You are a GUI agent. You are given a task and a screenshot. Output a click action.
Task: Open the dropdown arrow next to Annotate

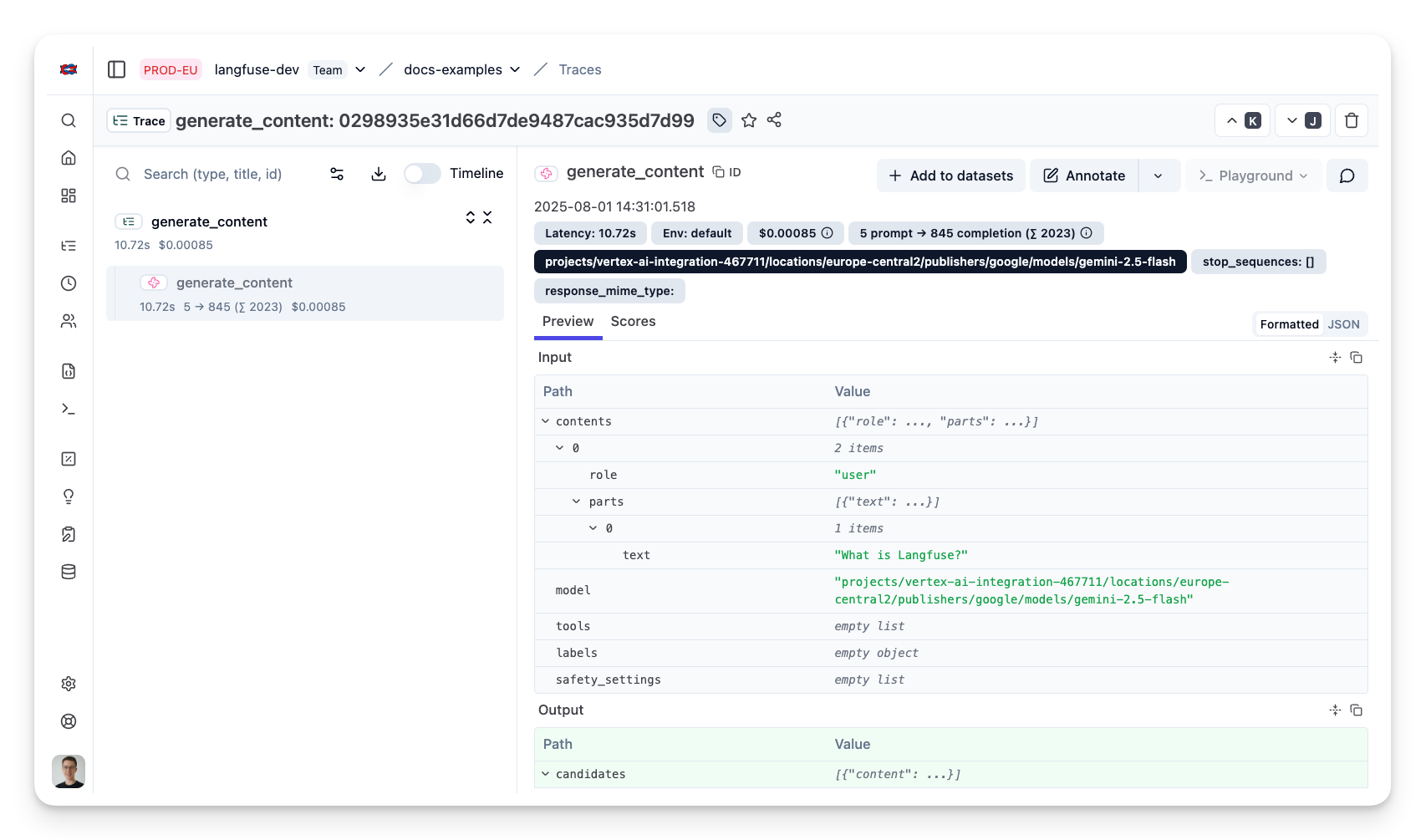1159,176
